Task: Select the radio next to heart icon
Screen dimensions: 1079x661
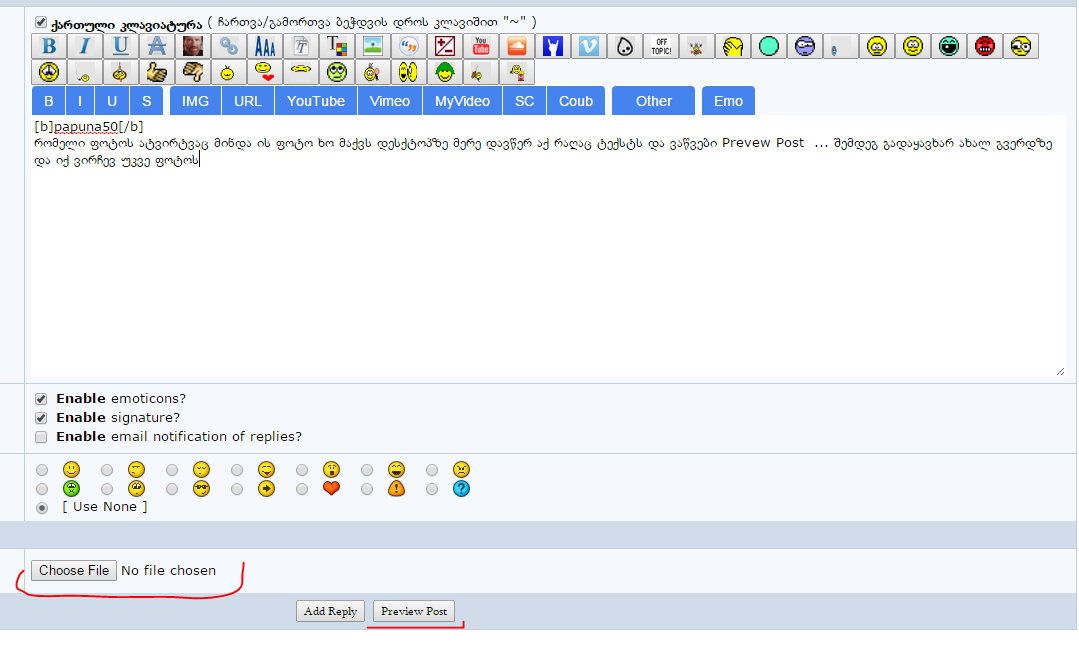Action: pos(301,489)
